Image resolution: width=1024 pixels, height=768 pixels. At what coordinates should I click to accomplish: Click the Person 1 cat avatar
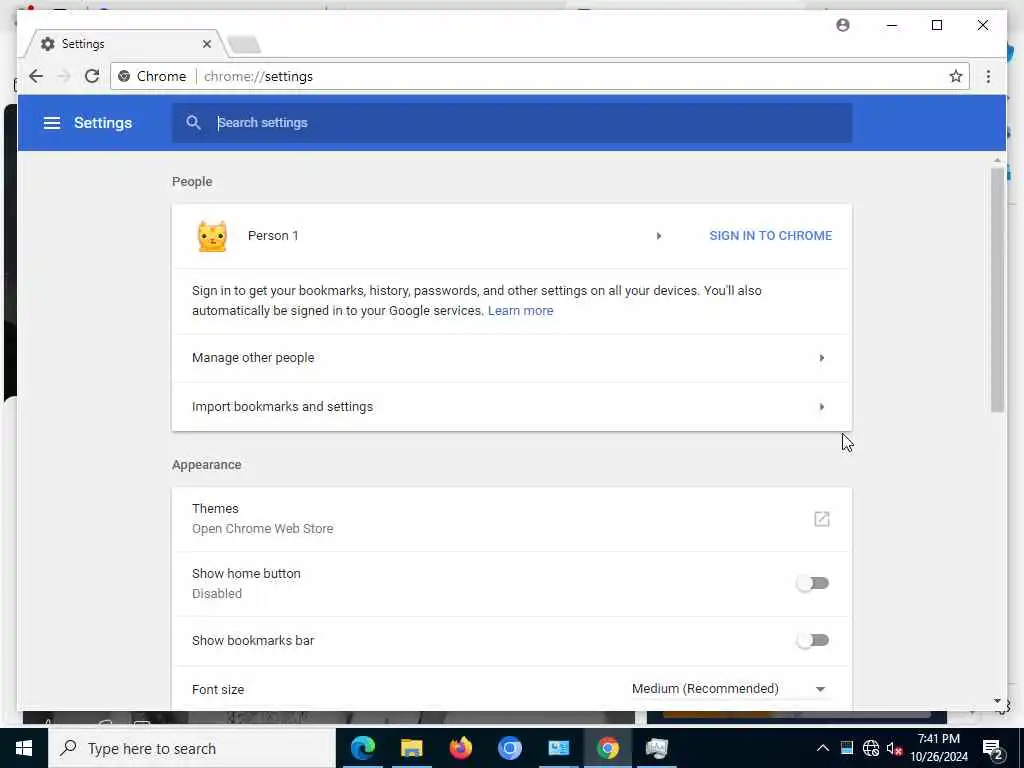point(212,236)
